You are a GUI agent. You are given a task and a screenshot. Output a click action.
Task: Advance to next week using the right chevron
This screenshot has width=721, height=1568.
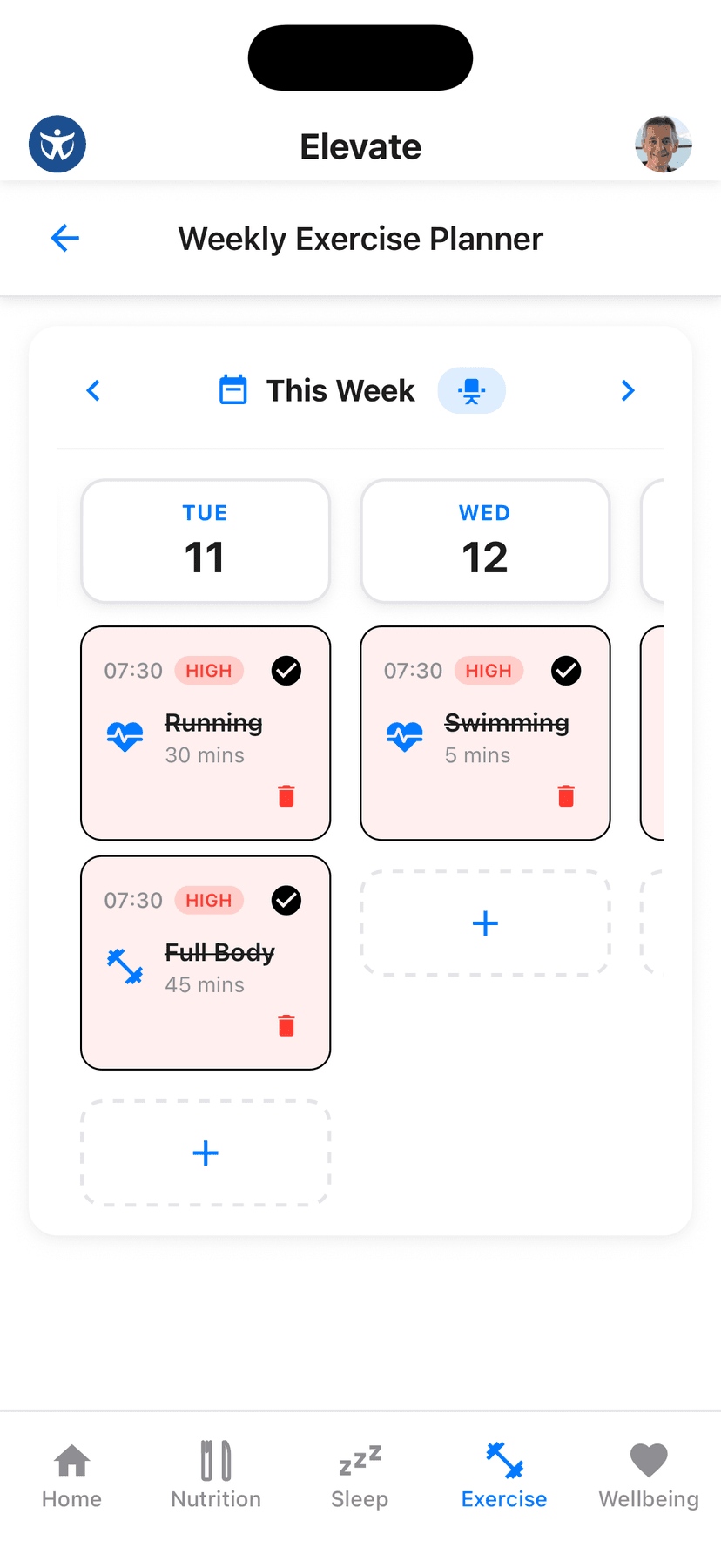628,390
